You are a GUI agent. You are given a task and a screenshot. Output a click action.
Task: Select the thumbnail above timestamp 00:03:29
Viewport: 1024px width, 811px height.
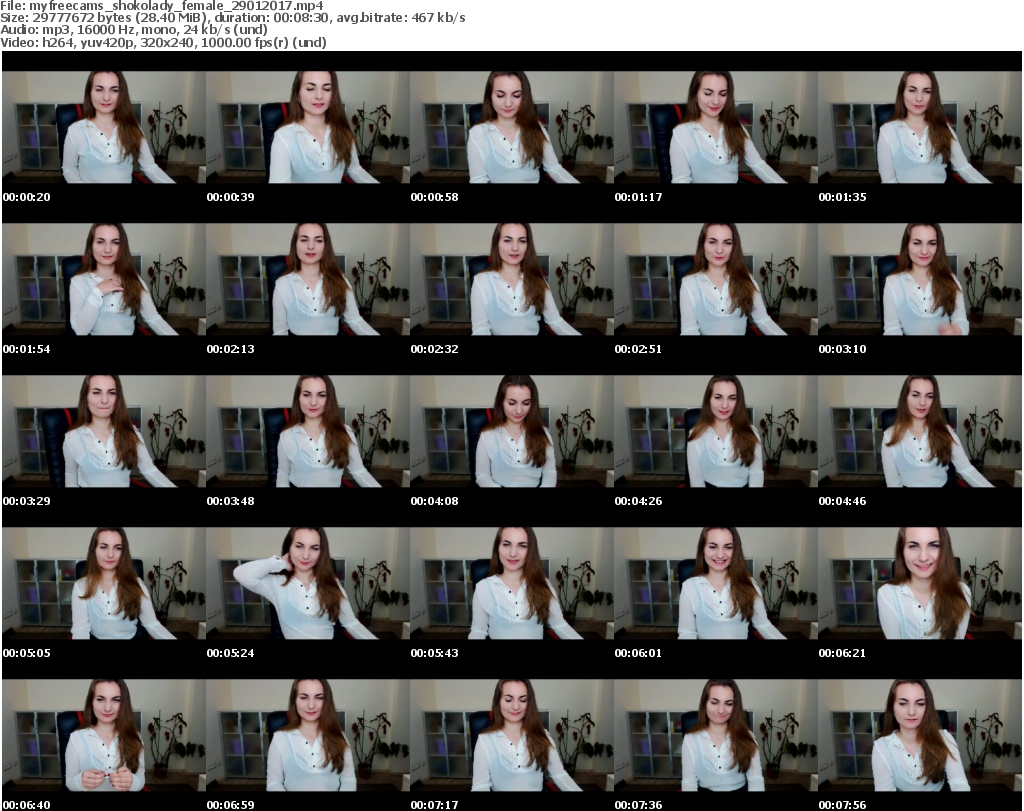104,431
